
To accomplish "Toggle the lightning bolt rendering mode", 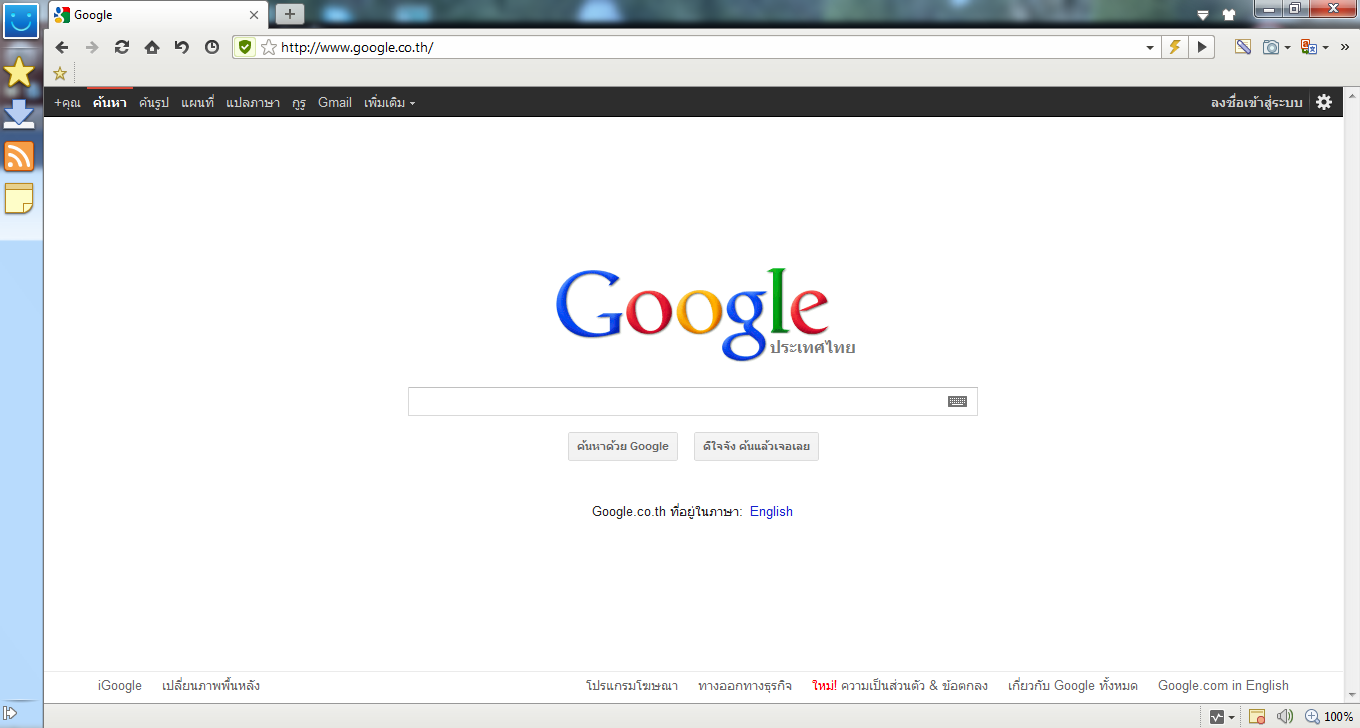I will point(1175,47).
